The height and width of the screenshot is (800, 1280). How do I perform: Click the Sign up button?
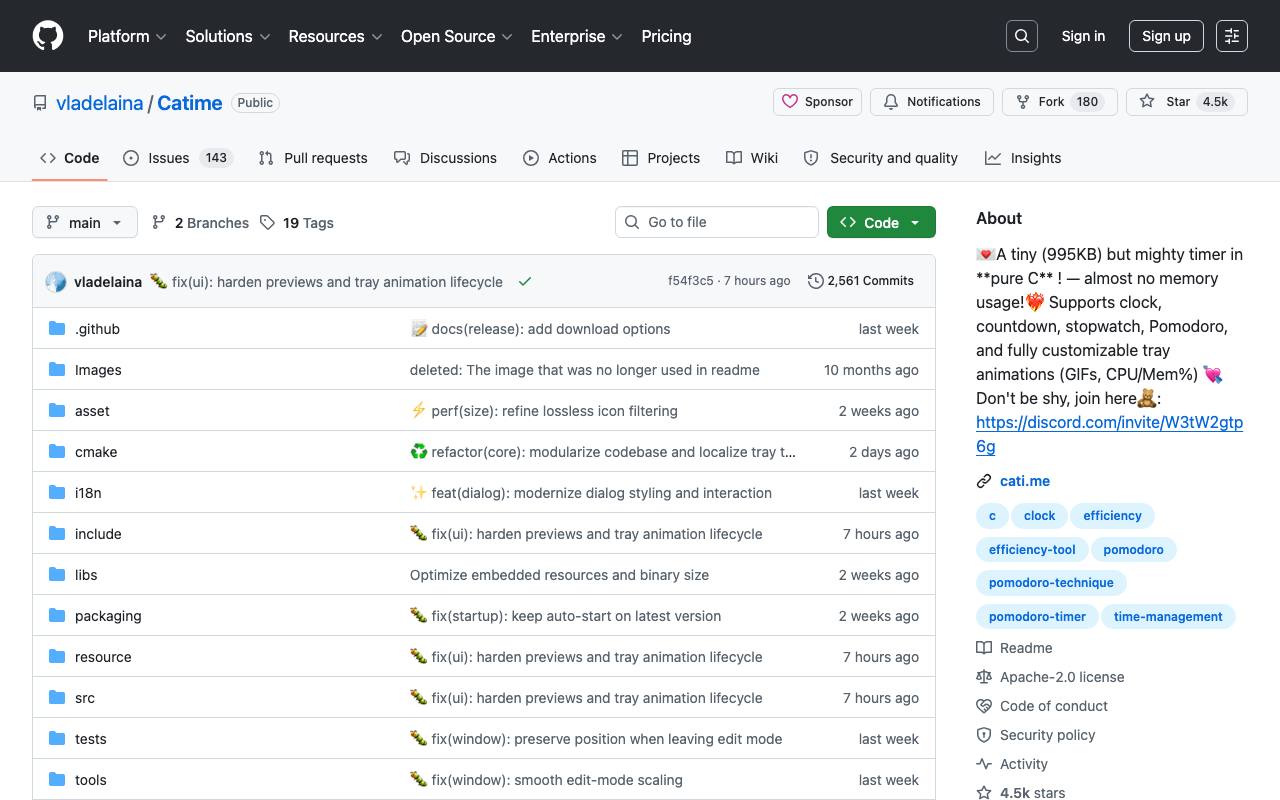[1166, 36]
